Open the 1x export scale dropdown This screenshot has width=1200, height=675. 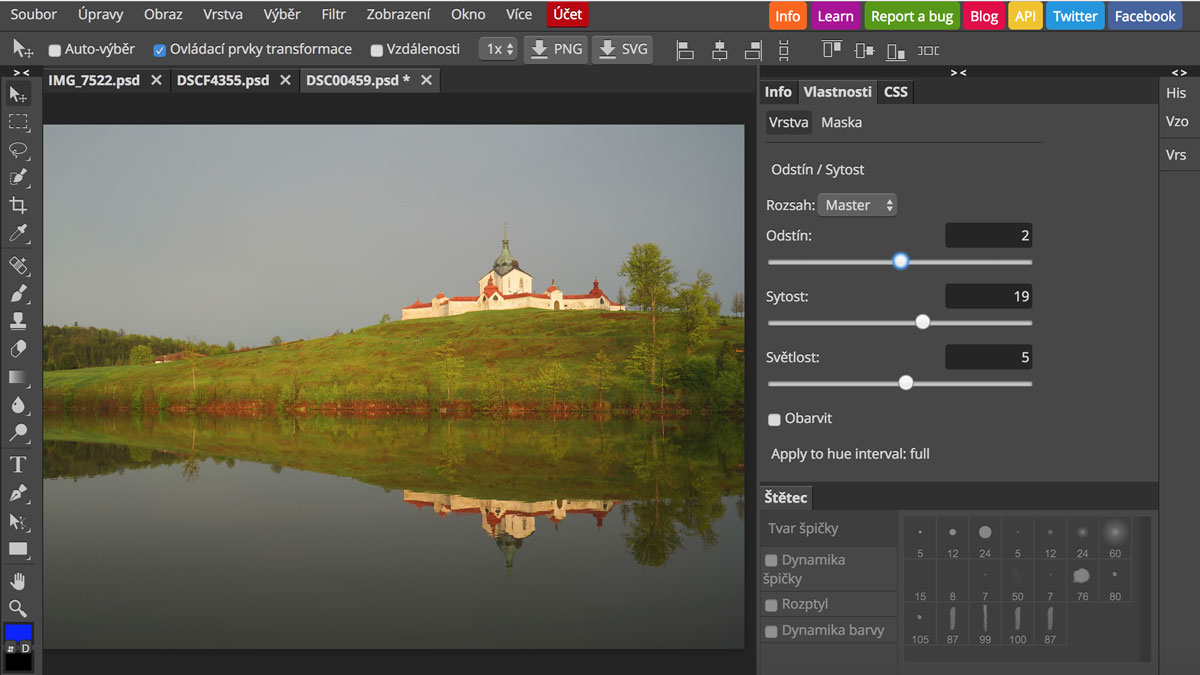498,49
